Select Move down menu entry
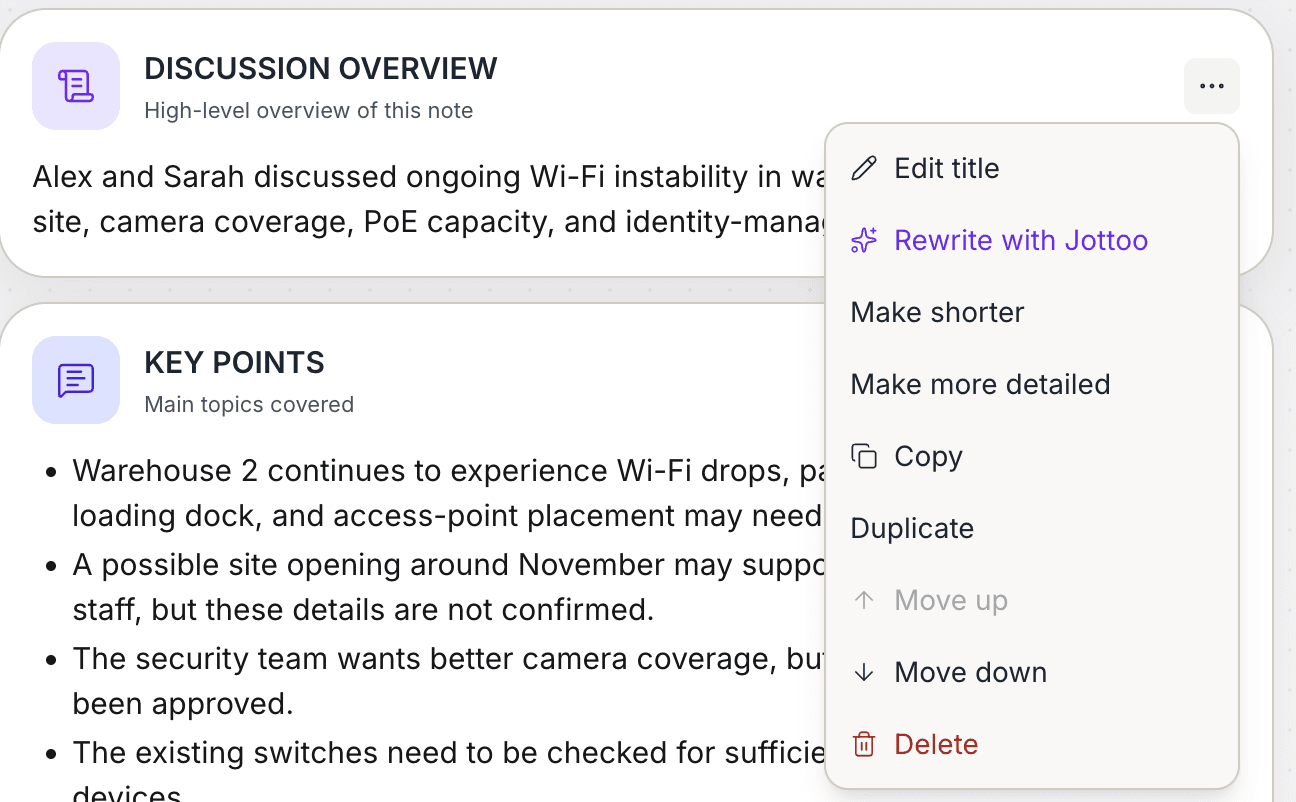This screenshot has width=1296, height=802. pos(1032,672)
